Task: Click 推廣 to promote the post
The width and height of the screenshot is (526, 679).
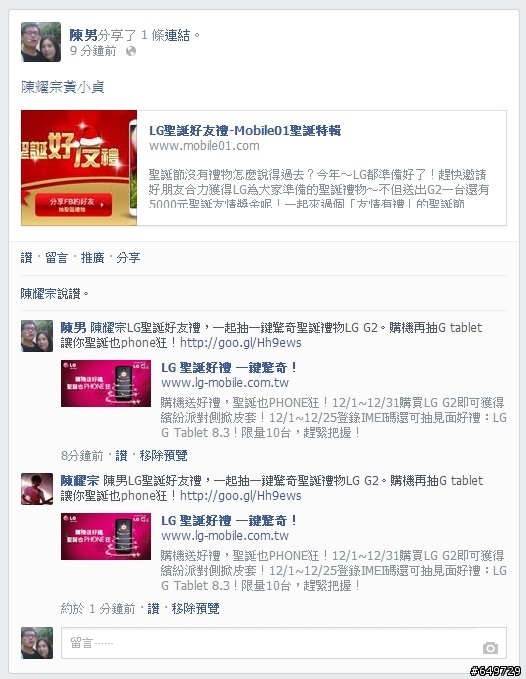Action: point(93,258)
